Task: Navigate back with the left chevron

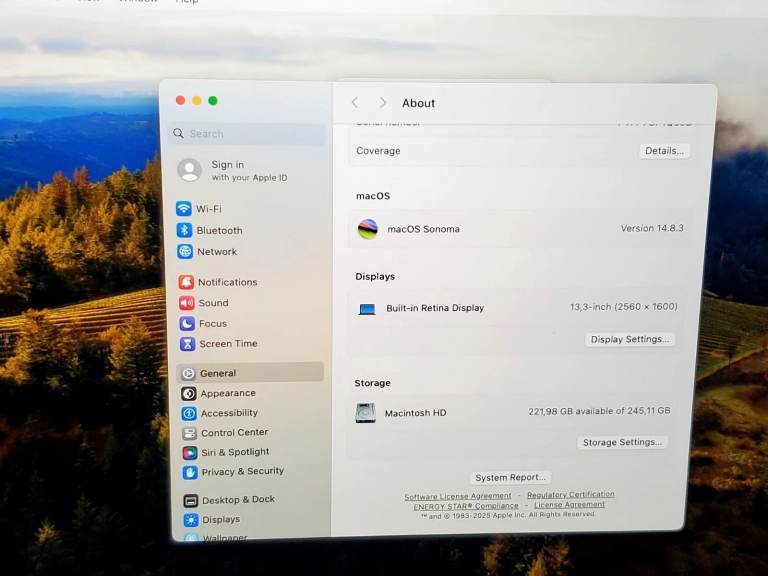Action: point(355,103)
